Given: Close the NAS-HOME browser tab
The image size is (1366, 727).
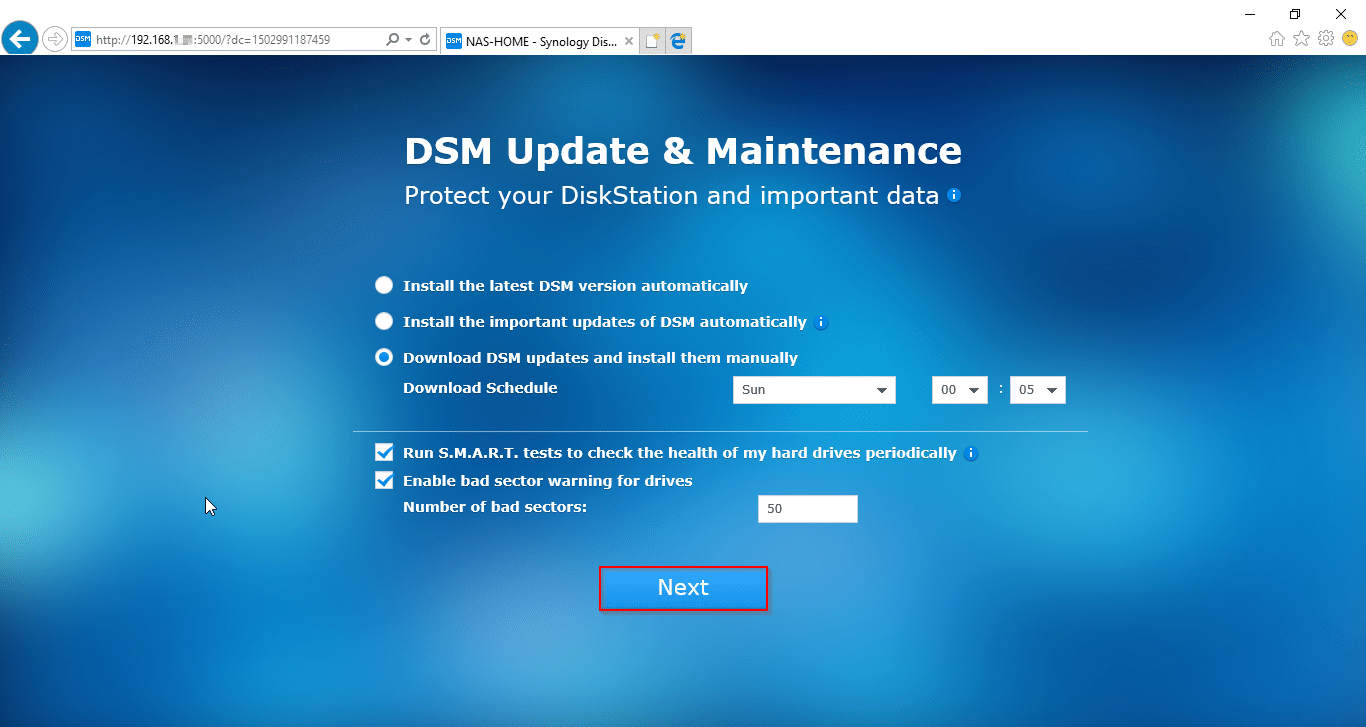Looking at the screenshot, I should (x=628, y=41).
